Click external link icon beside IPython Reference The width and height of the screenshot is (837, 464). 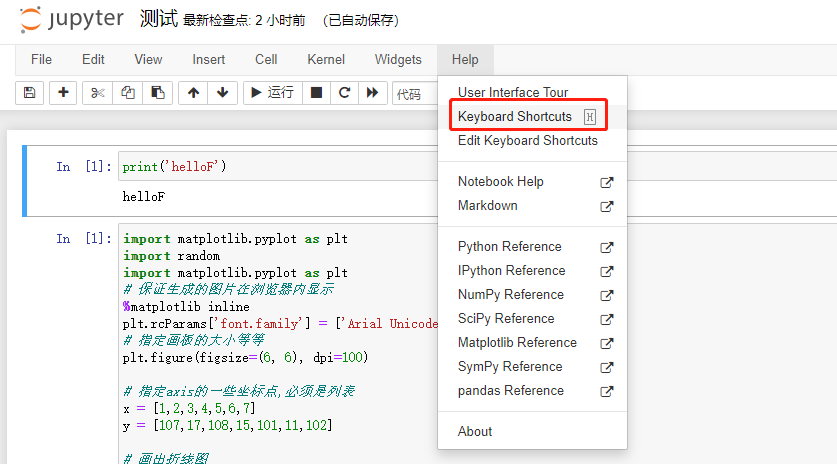pos(606,272)
